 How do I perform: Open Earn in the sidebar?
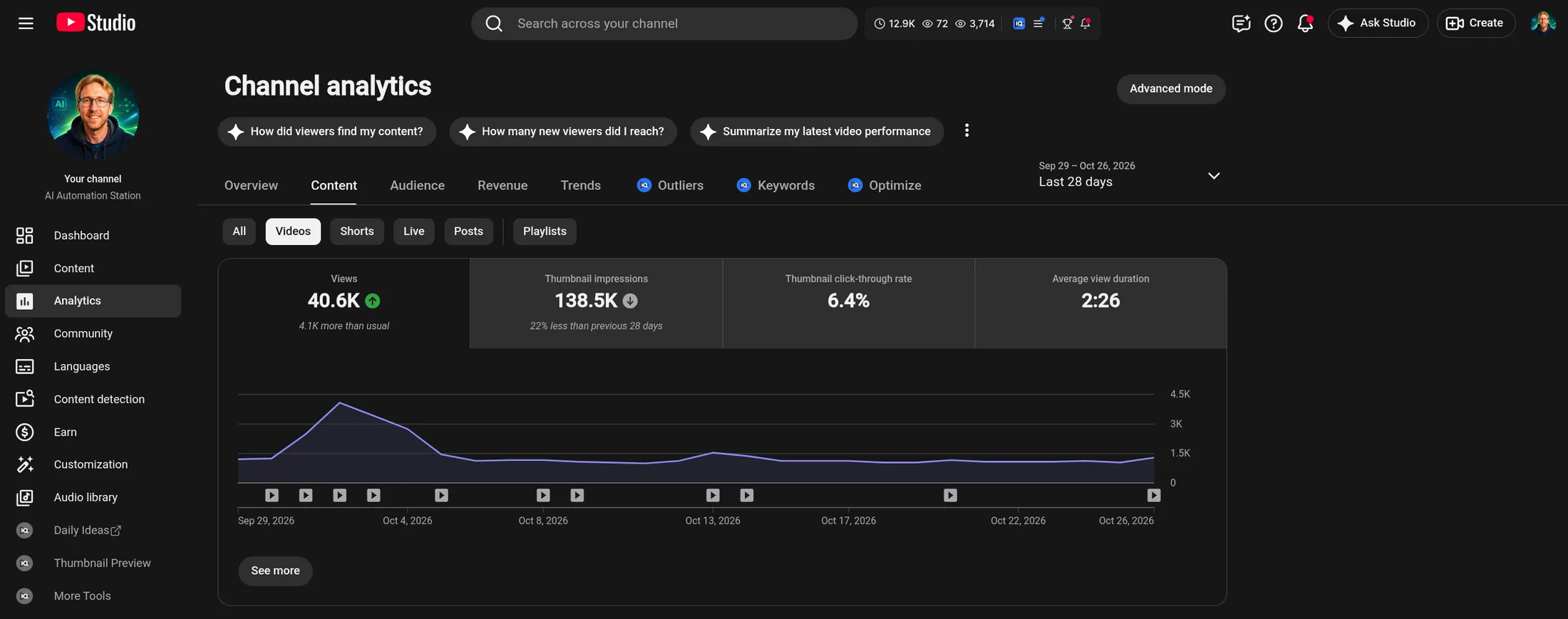pos(93,432)
